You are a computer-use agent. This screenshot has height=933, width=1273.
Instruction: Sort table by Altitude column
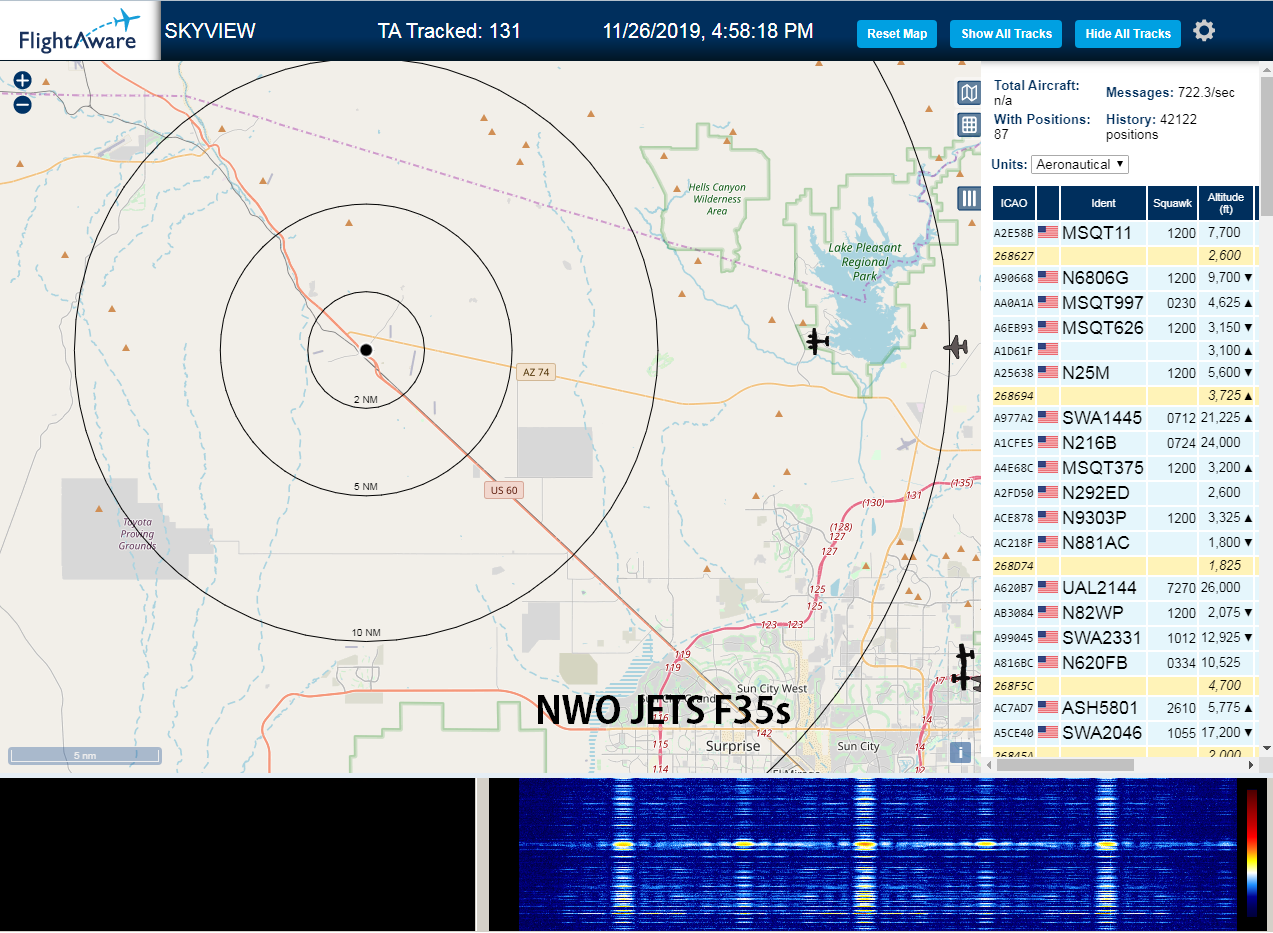pyautogui.click(x=1225, y=203)
